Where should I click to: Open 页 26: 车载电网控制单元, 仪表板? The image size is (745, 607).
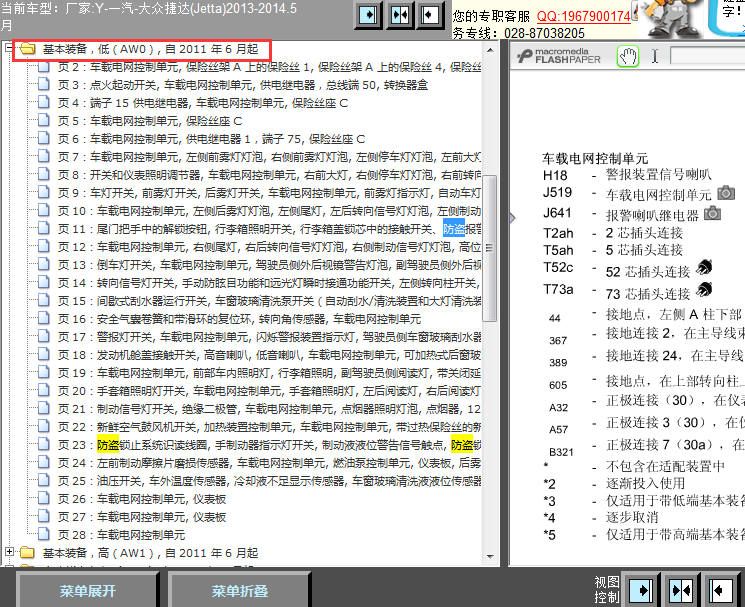coord(142,499)
